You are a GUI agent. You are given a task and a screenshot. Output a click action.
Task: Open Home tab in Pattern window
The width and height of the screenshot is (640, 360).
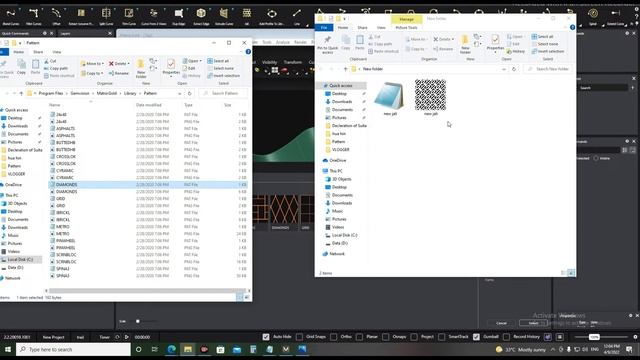[x=19, y=52]
